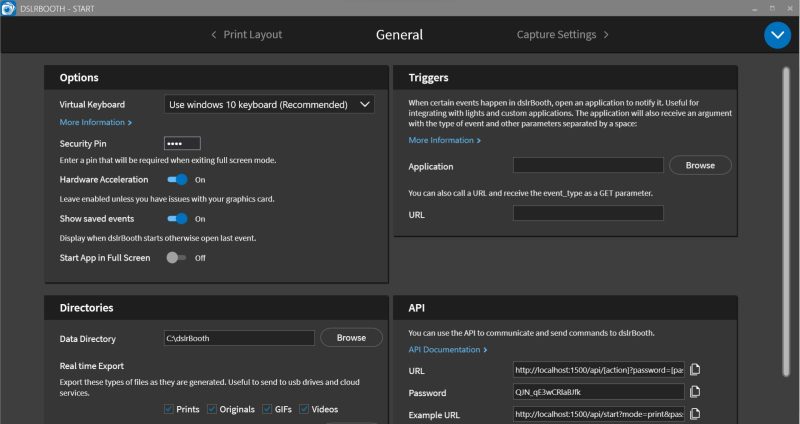800x424 pixels.
Task: Open the Print Layout settings page
Action: 253,35
